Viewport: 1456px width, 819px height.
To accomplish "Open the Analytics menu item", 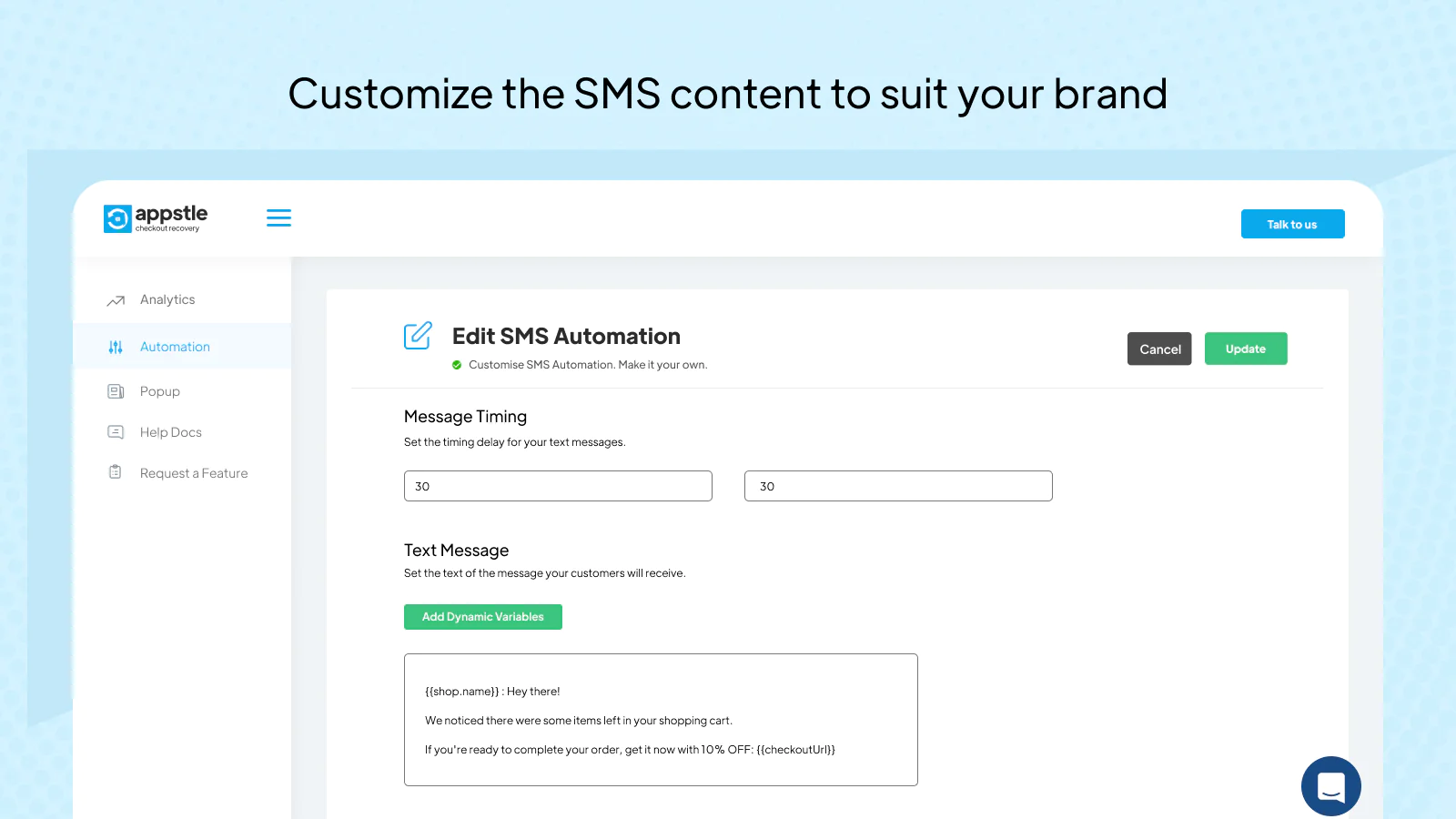I will click(167, 299).
